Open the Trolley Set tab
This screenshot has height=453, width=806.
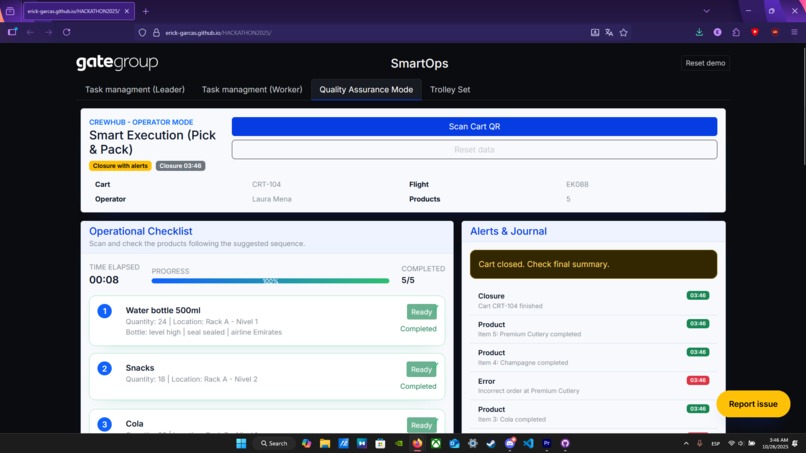tap(450, 89)
